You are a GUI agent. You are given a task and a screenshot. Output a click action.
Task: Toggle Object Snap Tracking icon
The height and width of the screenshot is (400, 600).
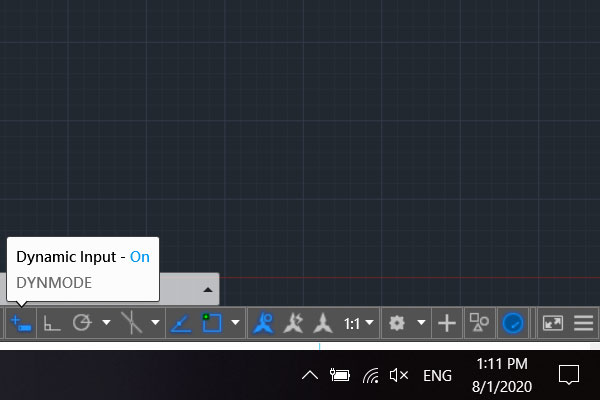[x=181, y=323]
